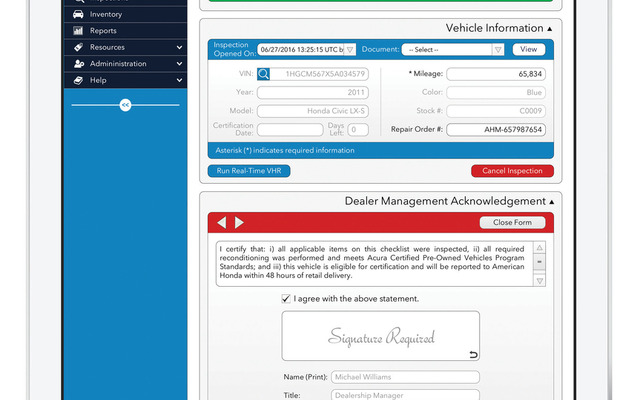640x400 pixels.
Task: Click the Administration user icon
Action: point(78,64)
